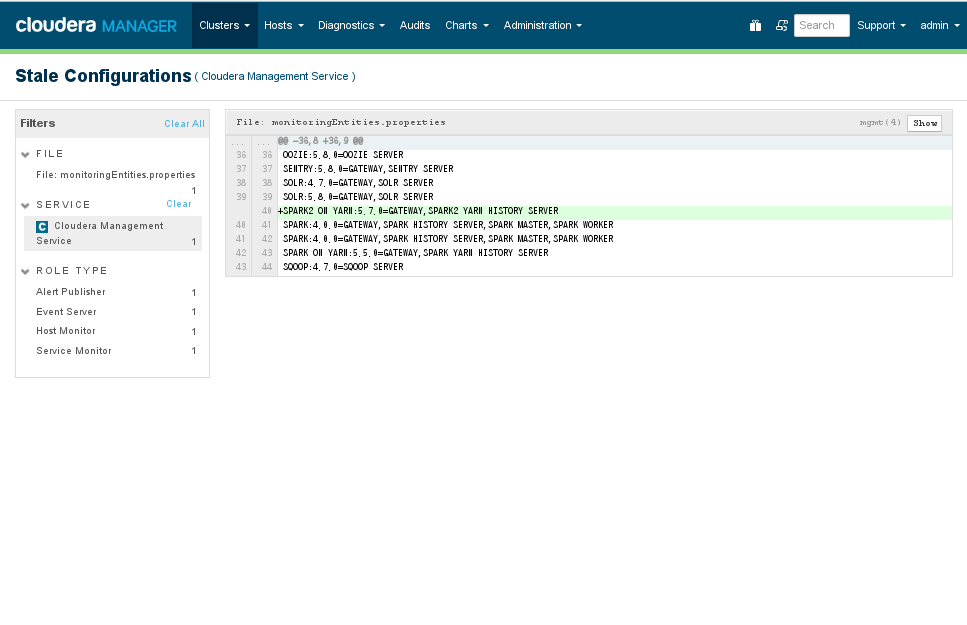Click the Cloudera Manager logo
967x625 pixels.
[x=96, y=25]
